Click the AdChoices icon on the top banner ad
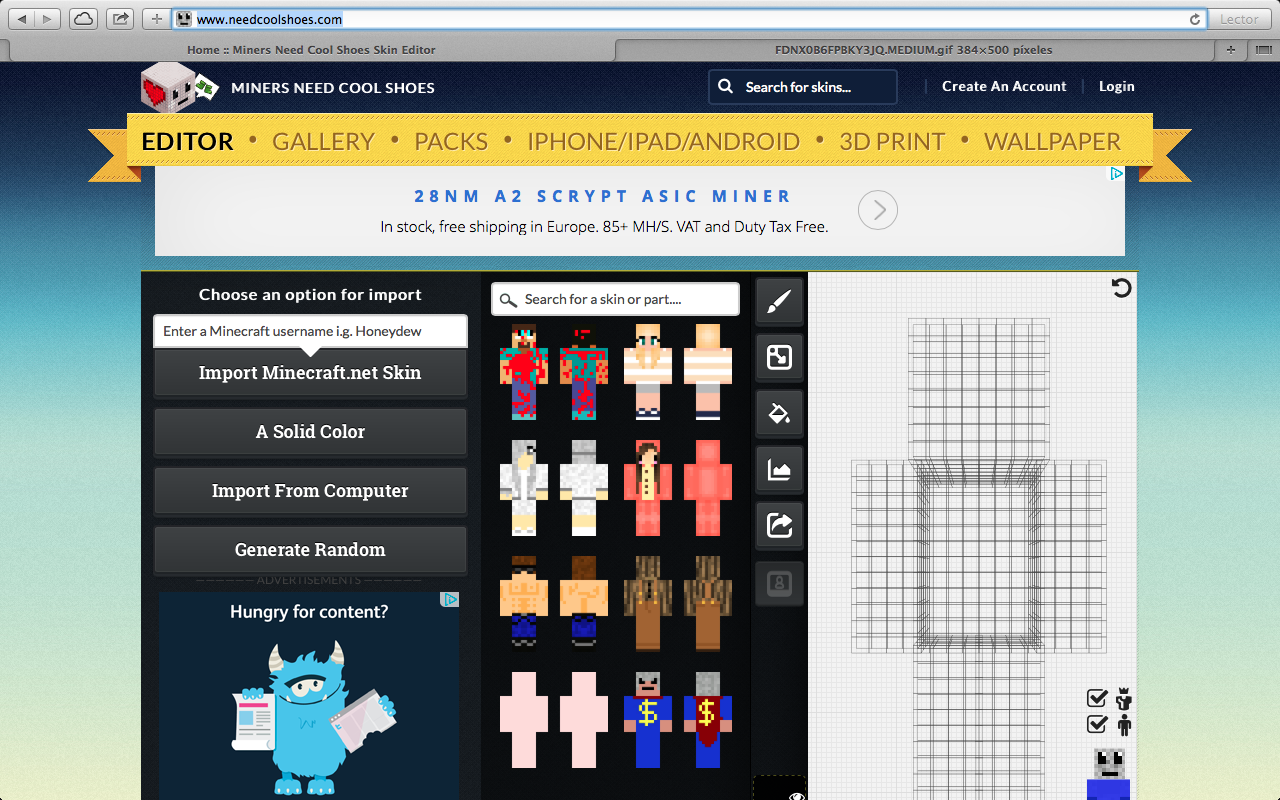1280x800 pixels. pos(1117,174)
